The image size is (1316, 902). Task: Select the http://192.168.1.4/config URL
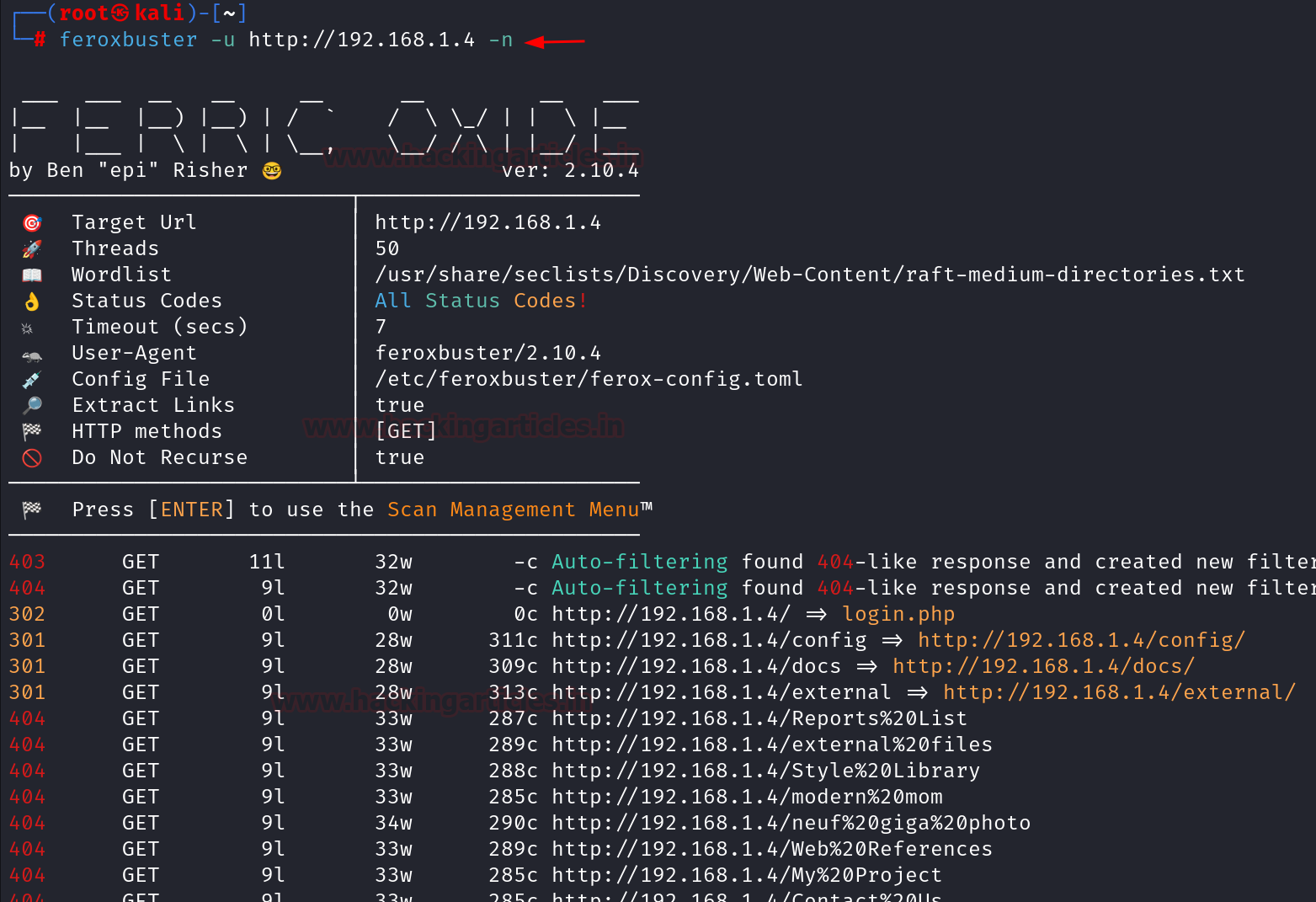click(x=709, y=640)
